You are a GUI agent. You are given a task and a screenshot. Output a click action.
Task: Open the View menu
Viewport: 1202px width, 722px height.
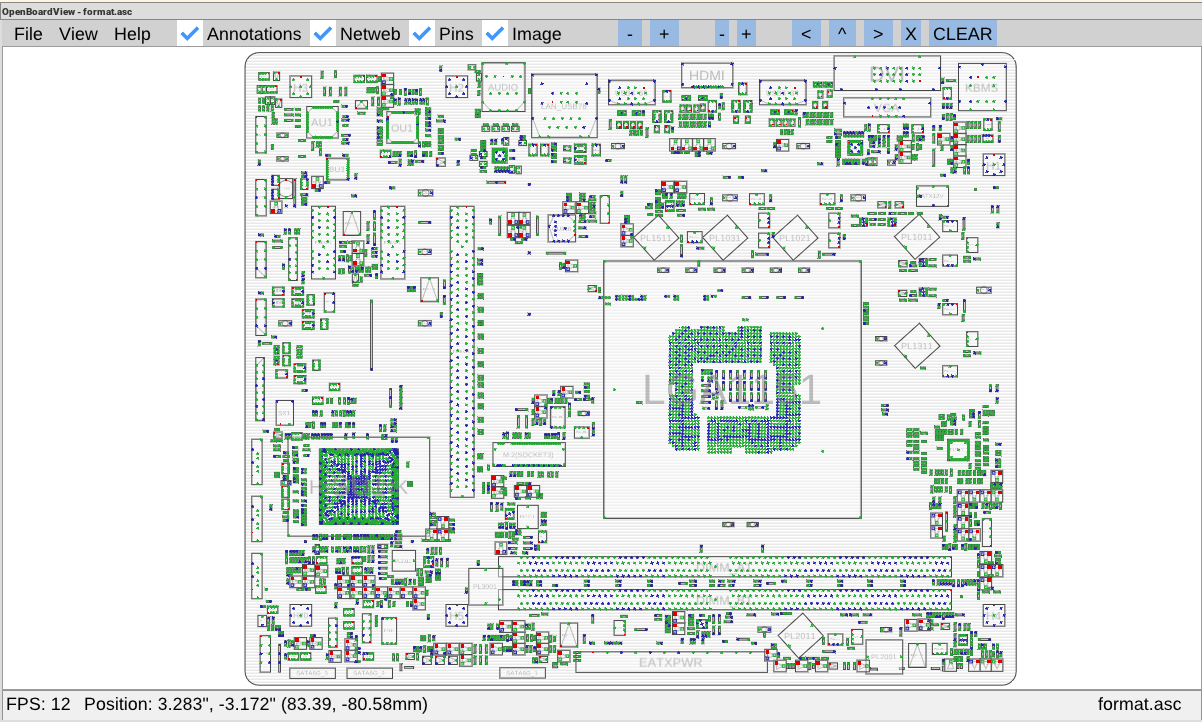78,34
